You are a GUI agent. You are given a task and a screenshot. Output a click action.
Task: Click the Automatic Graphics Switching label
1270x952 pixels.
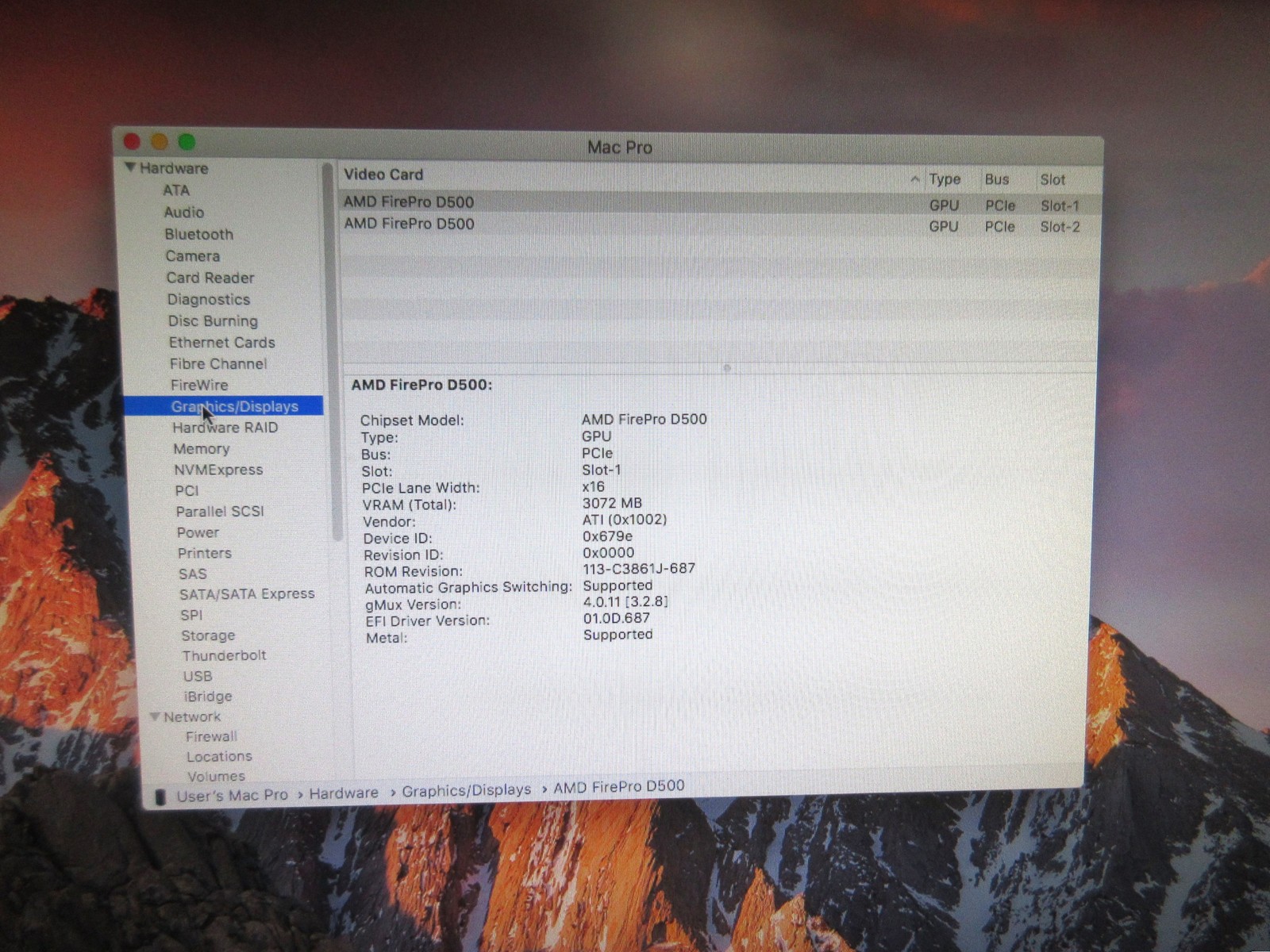pos(468,588)
